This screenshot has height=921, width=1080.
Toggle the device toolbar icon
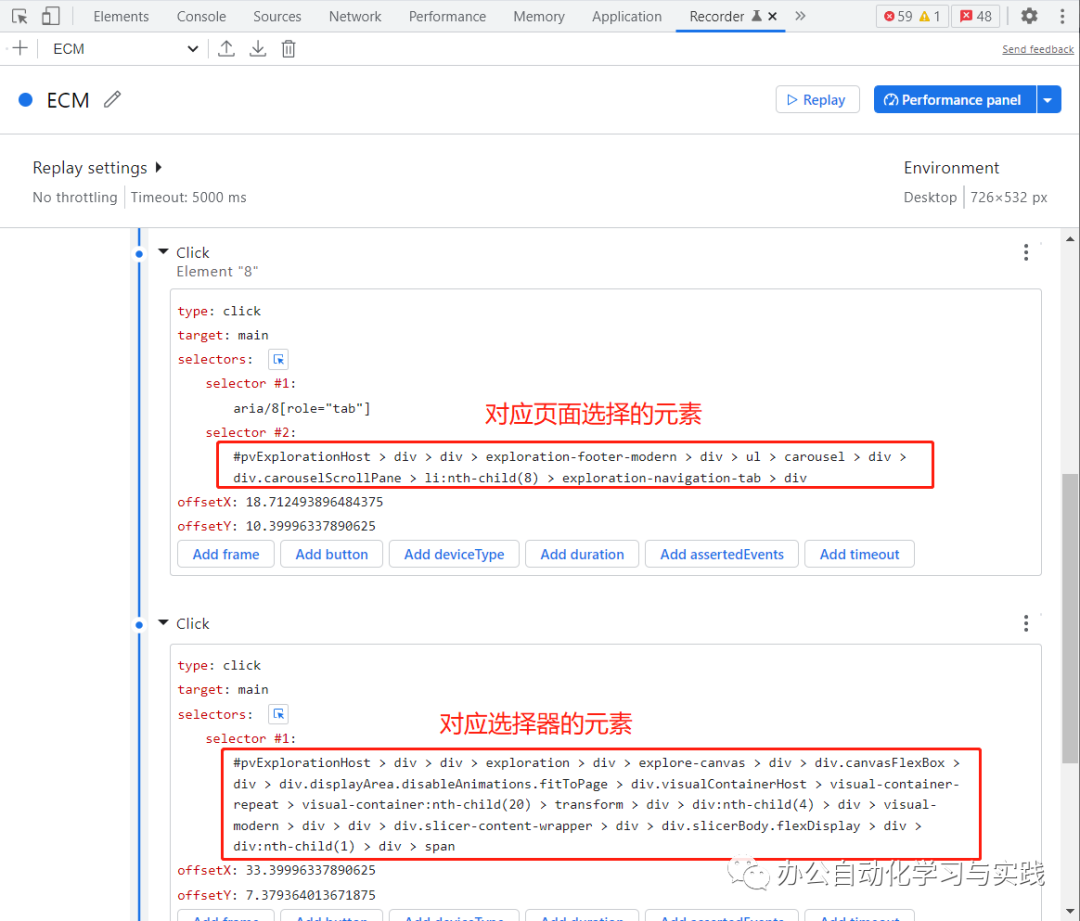(x=50, y=16)
